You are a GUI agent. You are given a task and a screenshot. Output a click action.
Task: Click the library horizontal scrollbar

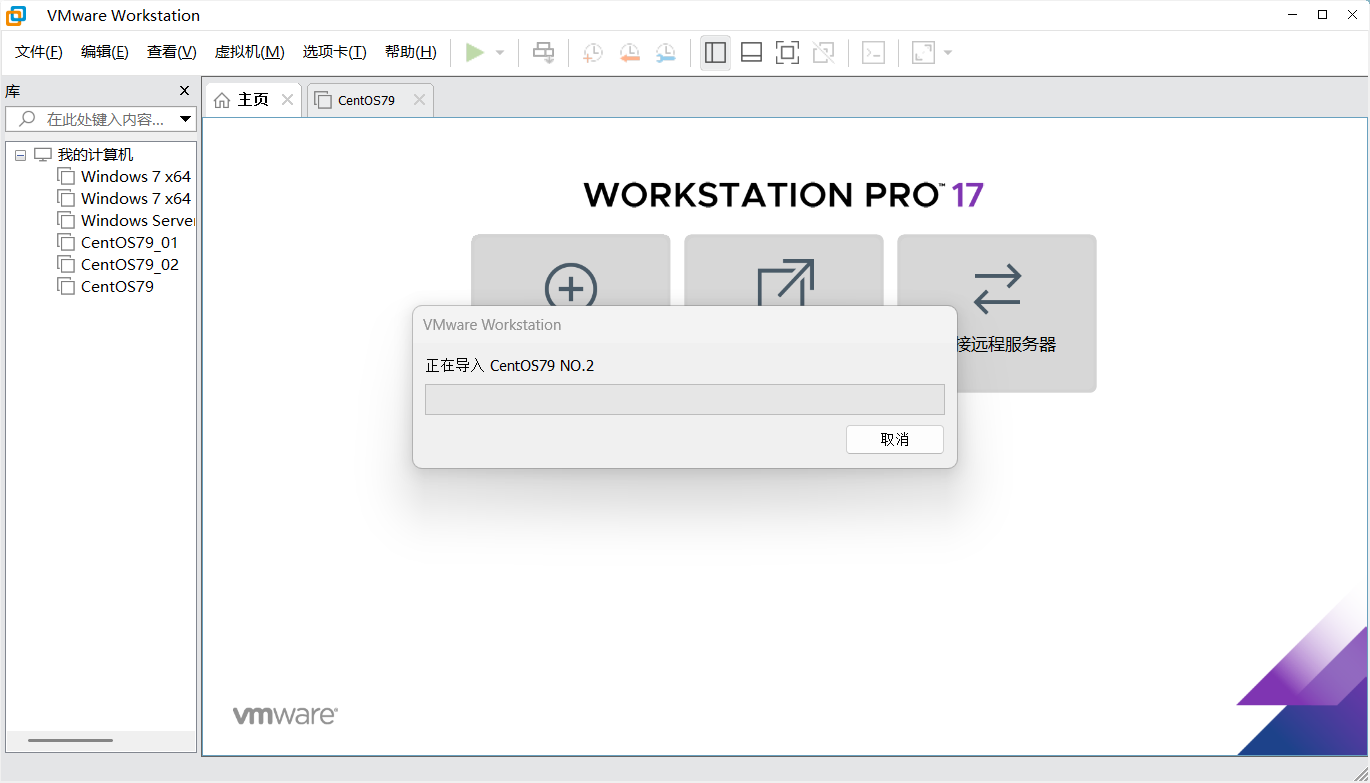click(70, 740)
